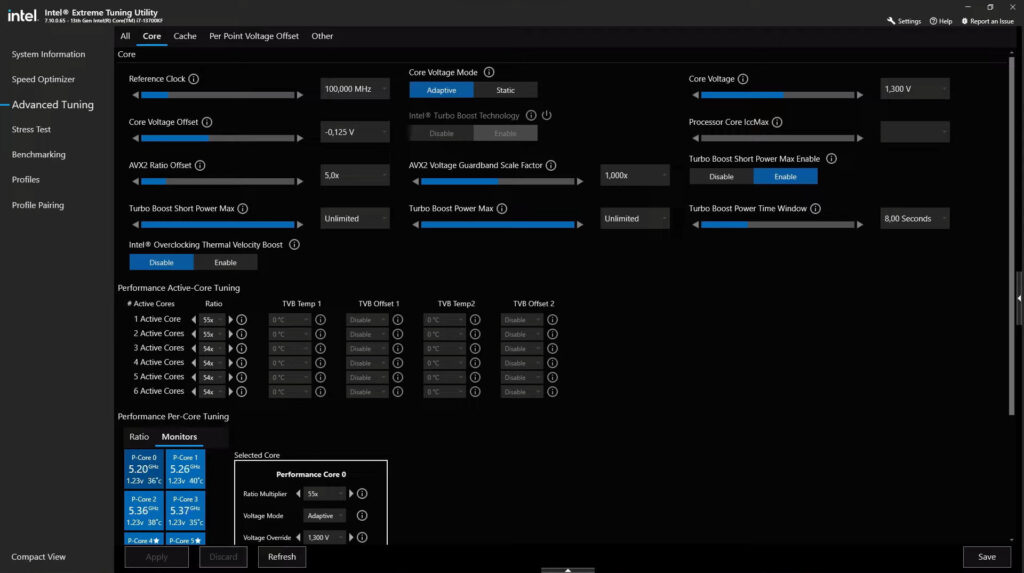Viewport: 1024px width, 573px height.
Task: Click the Save button
Action: (x=986, y=557)
